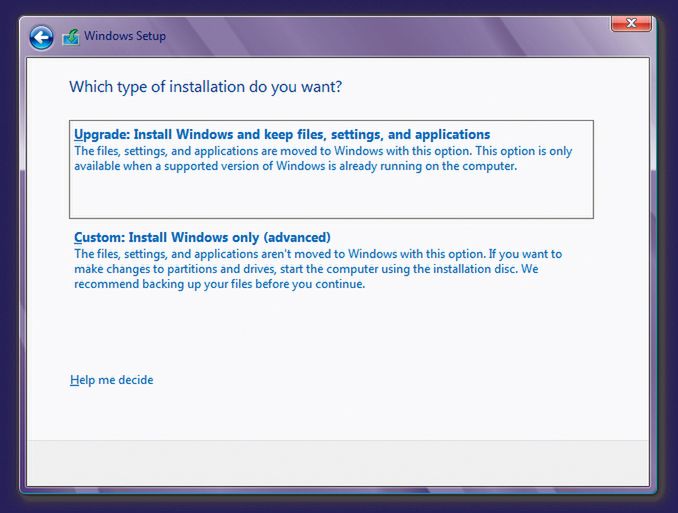
Task: Go back using the blue arrow button
Action: (42, 37)
